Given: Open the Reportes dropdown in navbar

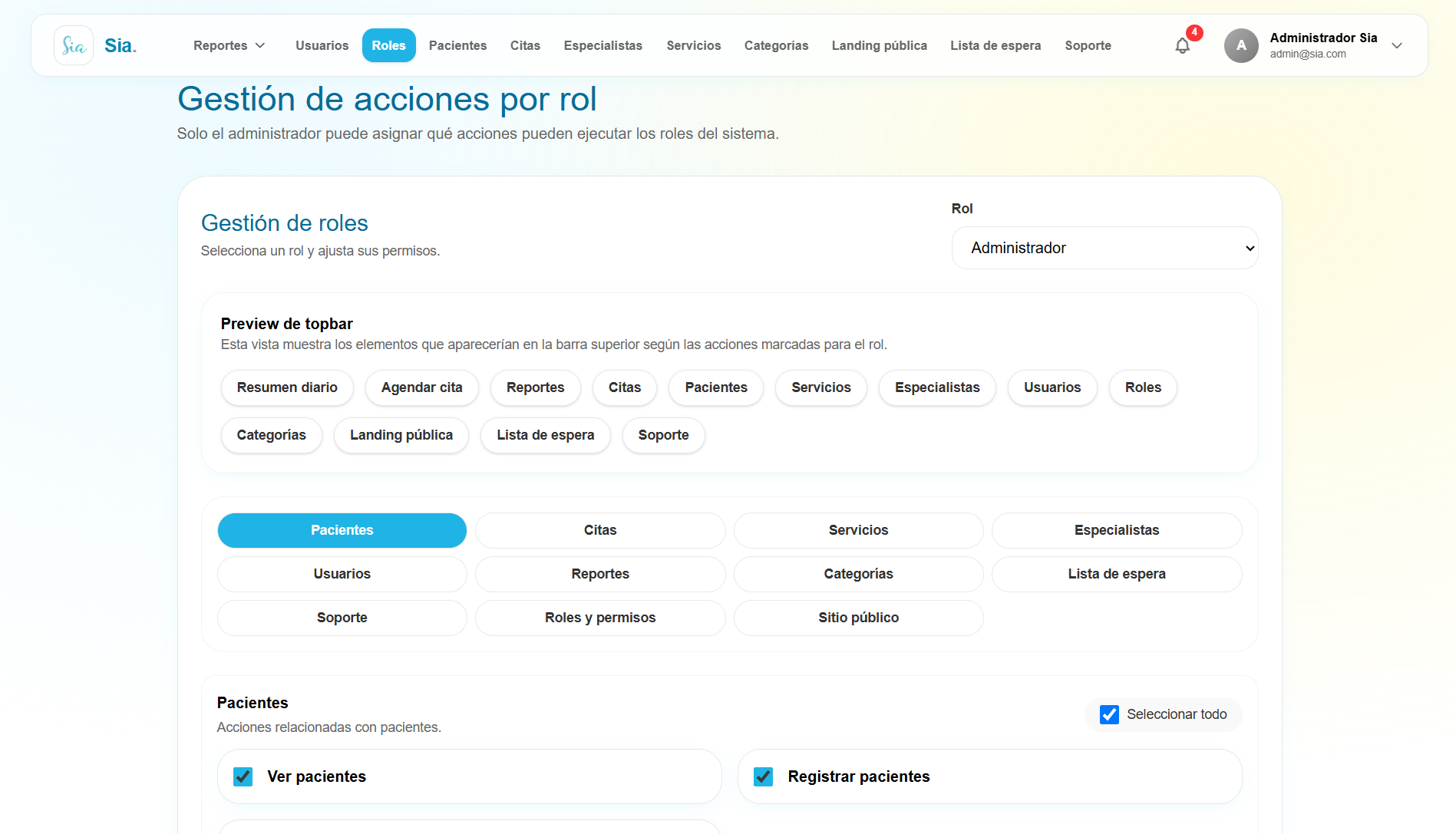Looking at the screenshot, I should pyautogui.click(x=229, y=45).
